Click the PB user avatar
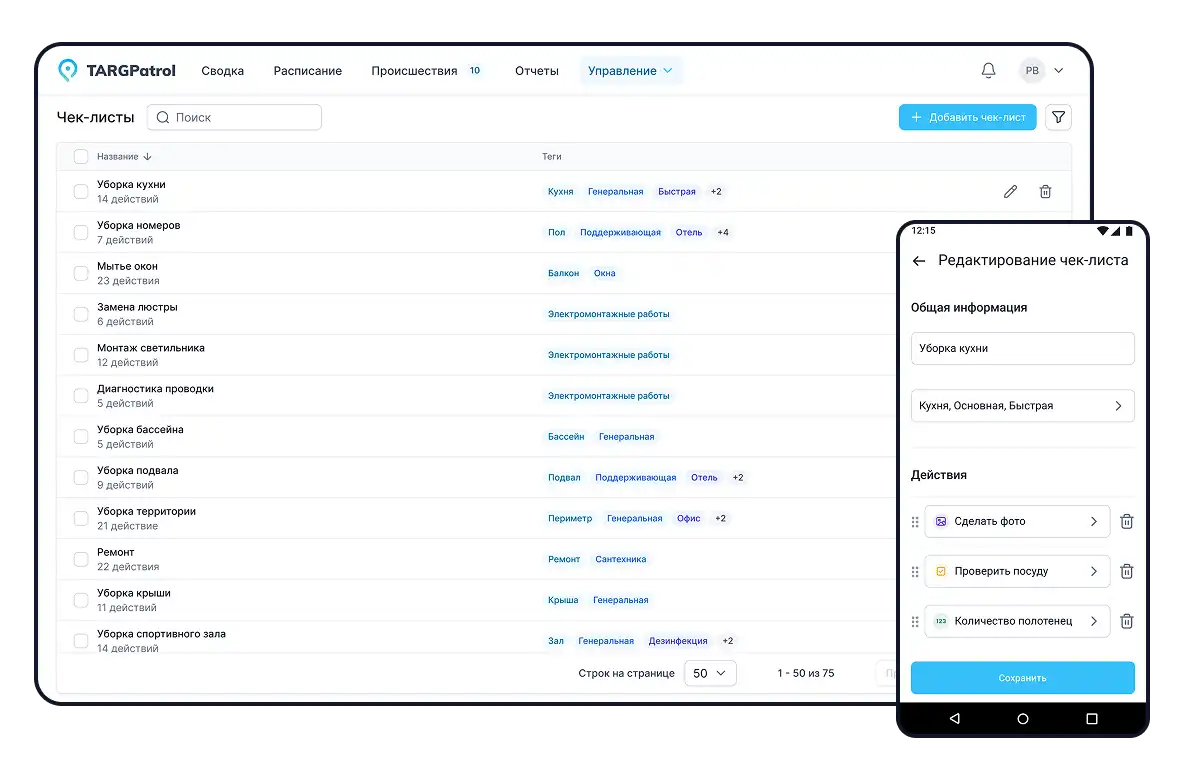1184x772 pixels. pos(1032,70)
